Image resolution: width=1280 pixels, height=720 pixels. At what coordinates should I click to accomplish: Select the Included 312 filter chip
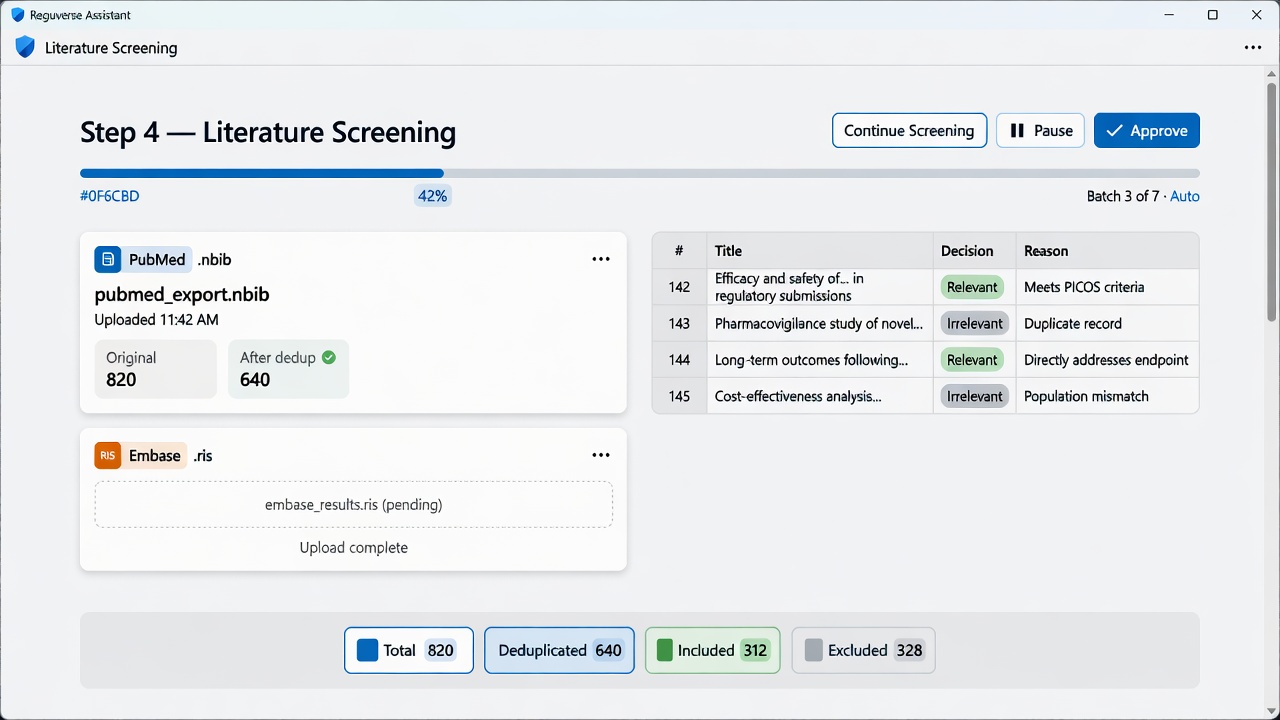click(712, 650)
